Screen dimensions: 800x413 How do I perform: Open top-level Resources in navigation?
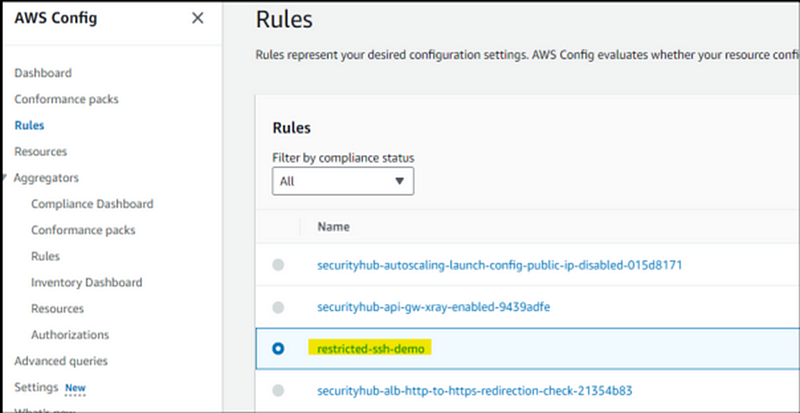(x=40, y=152)
